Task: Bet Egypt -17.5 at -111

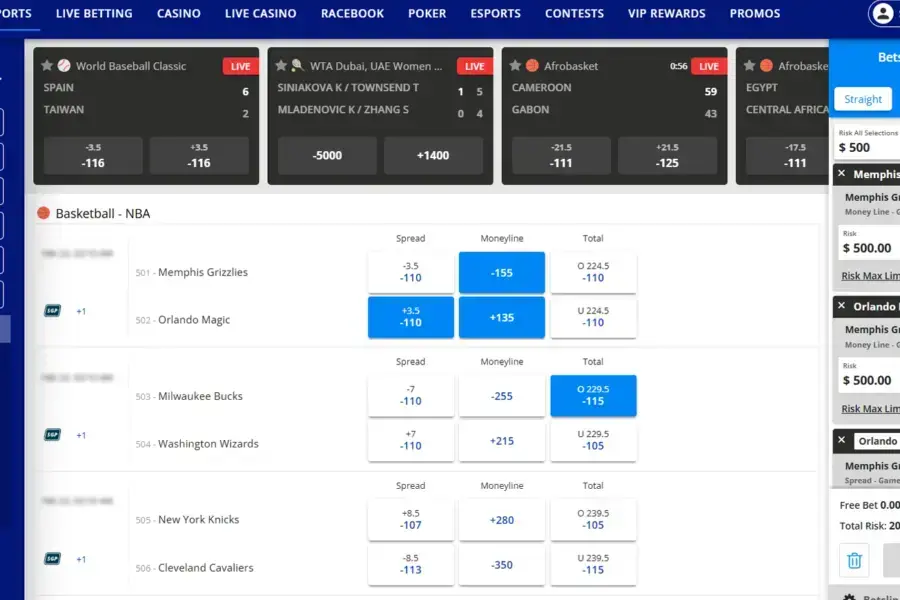Action: pos(787,156)
